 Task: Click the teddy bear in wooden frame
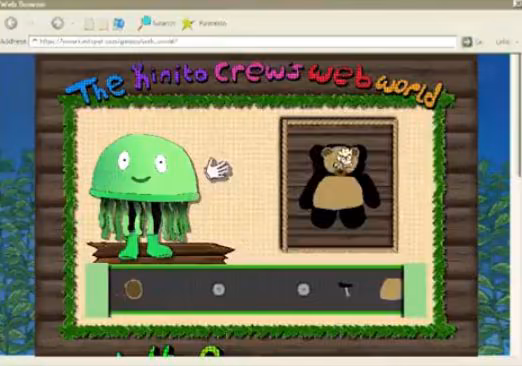[x=339, y=187]
